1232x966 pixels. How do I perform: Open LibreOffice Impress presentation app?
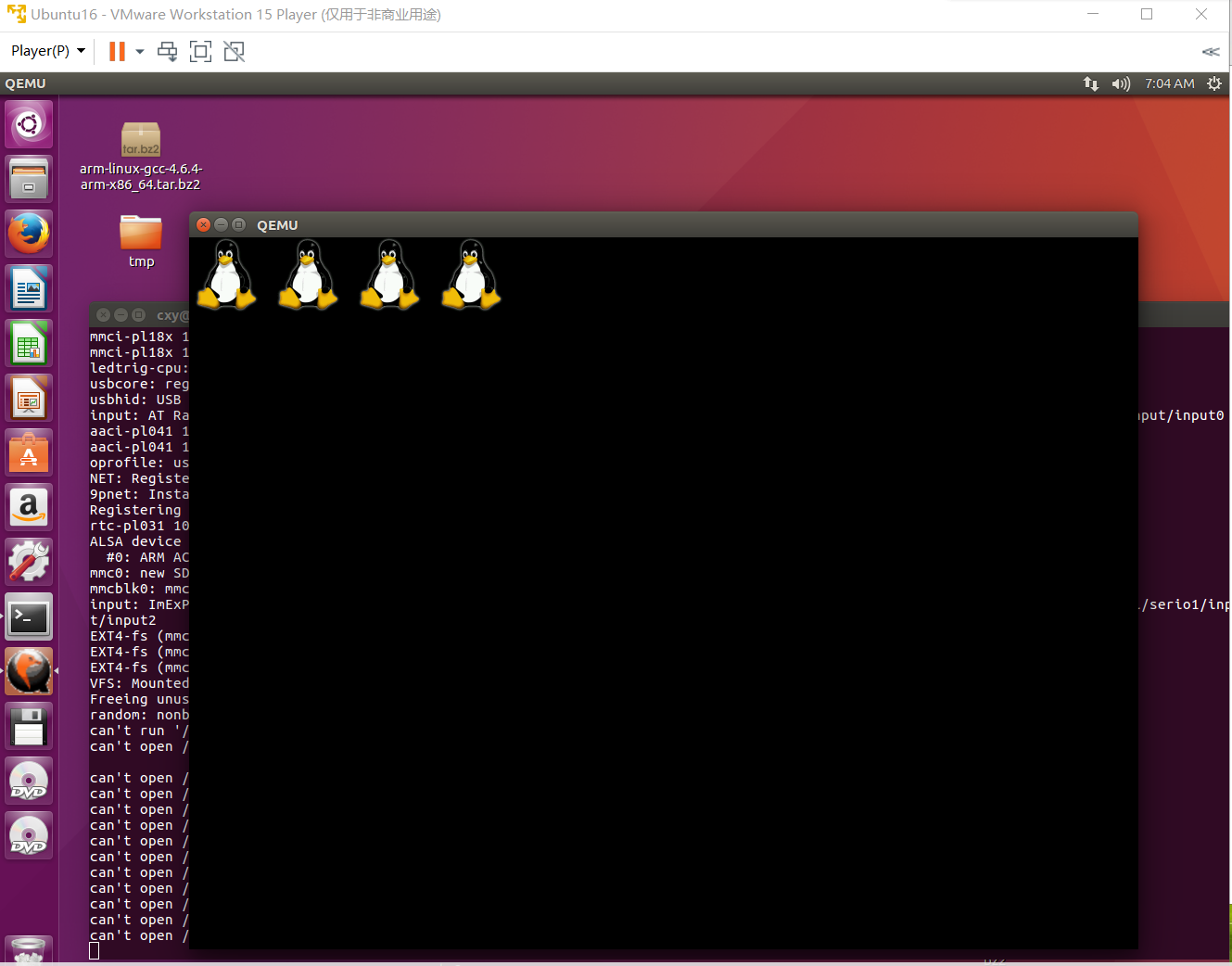29,398
